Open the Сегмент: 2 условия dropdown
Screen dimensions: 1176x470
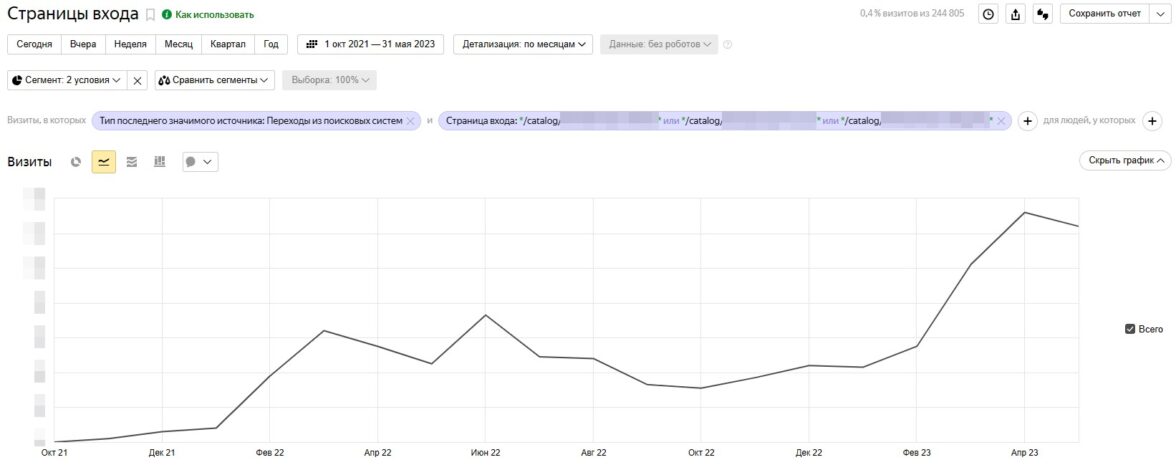[x=67, y=80]
